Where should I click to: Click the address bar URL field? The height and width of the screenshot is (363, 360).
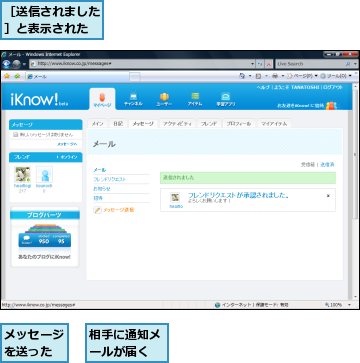pos(142,64)
